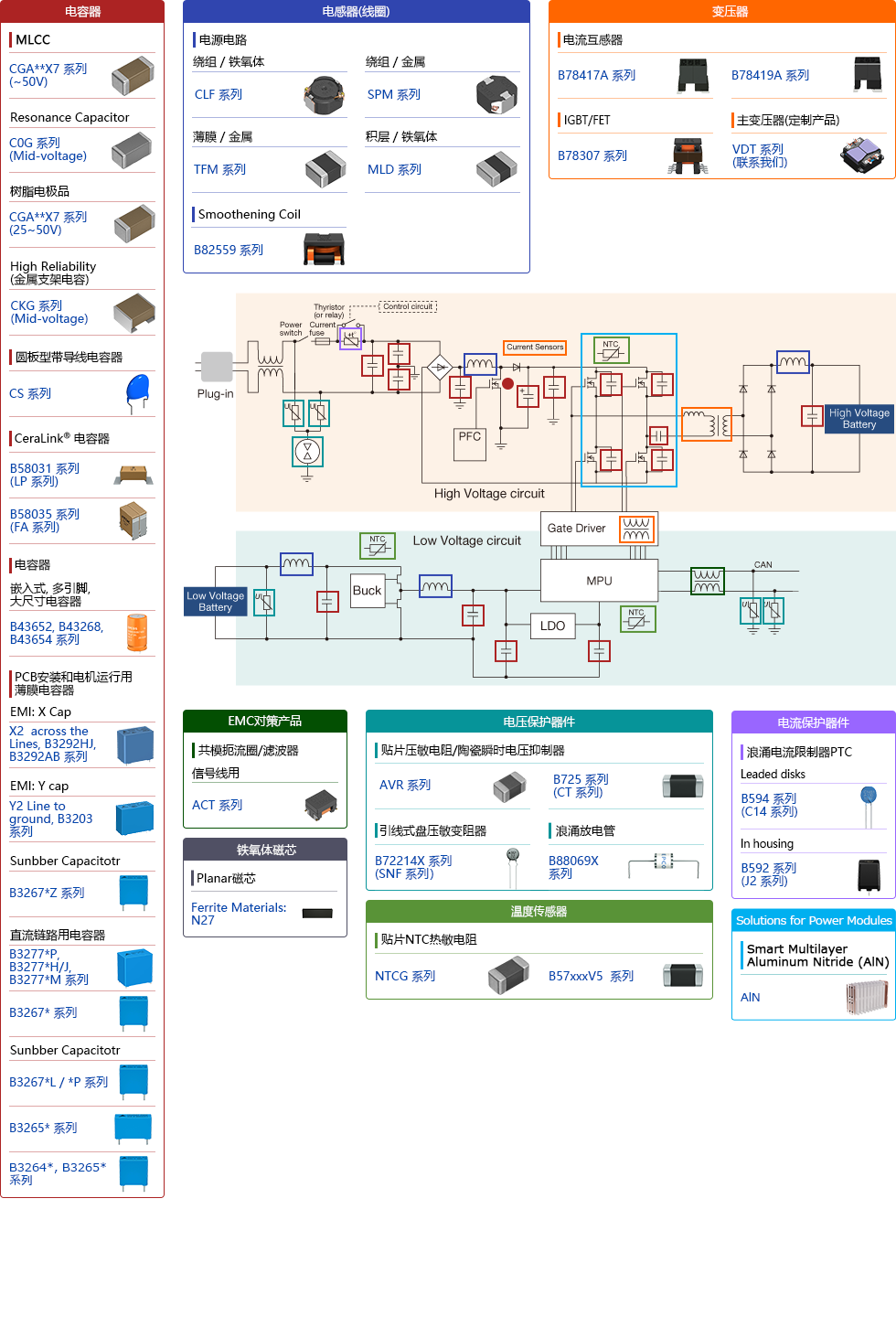This screenshot has width=896, height=1327.
Task: Open B3267*Z series link
Action: click(x=47, y=893)
